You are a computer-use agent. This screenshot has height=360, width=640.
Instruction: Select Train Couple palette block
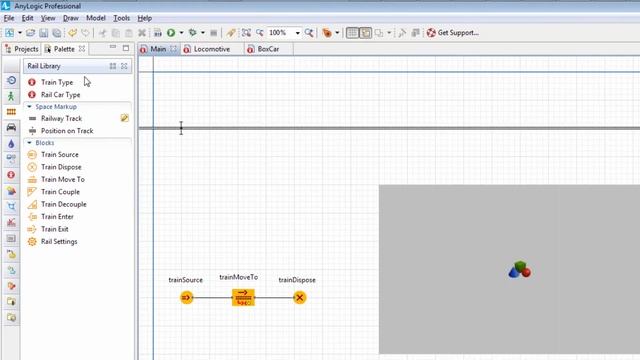tap(54, 192)
